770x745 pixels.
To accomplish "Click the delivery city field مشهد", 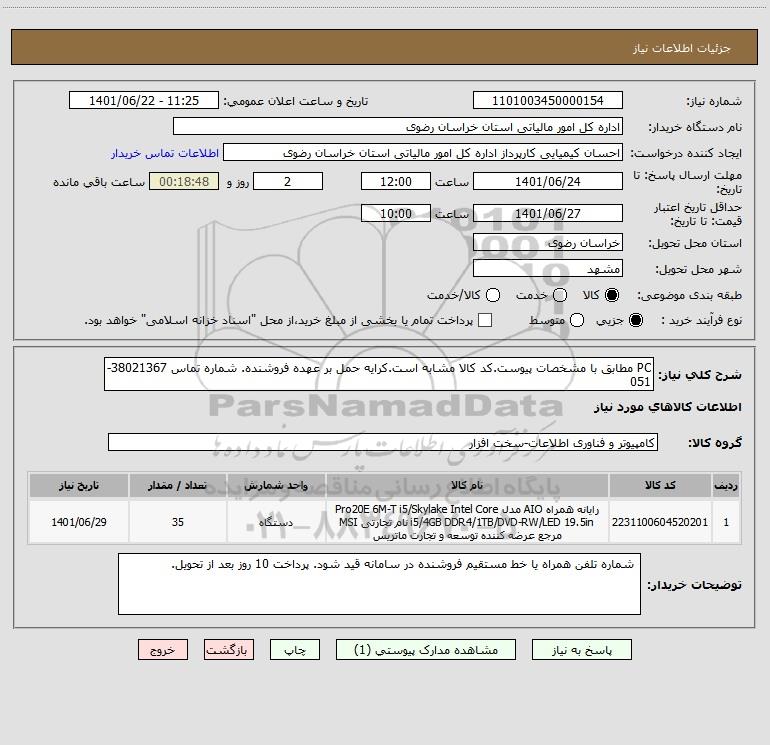I will (548, 269).
